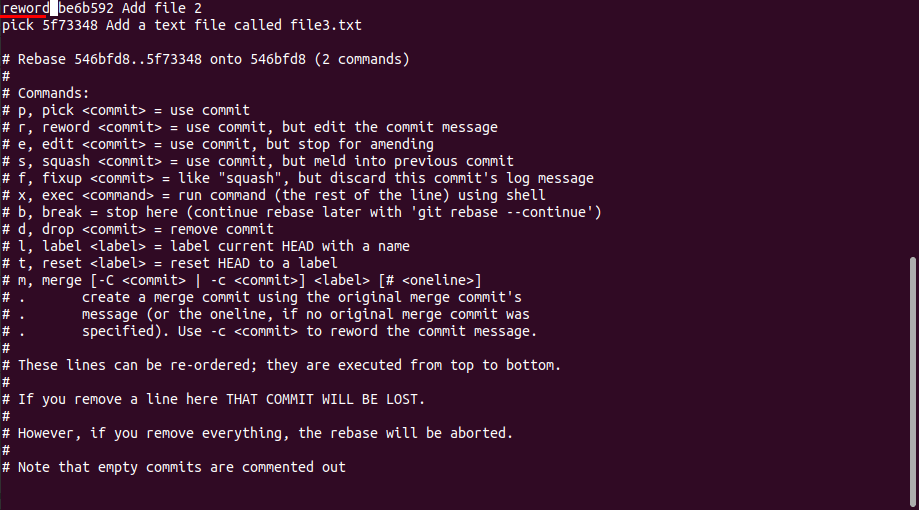
Task: Click the '# Rebase 546bfd8..5f73348' comment line
Action: point(206,59)
